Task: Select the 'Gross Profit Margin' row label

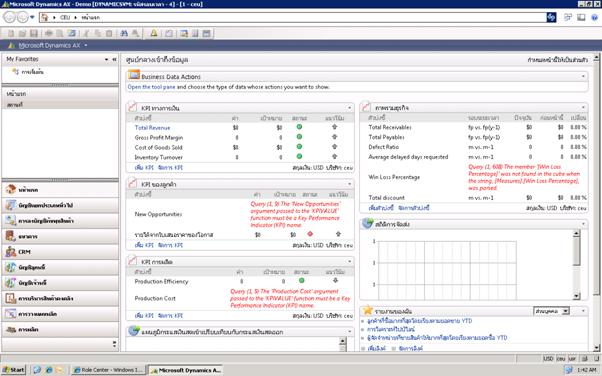Action: (x=159, y=138)
